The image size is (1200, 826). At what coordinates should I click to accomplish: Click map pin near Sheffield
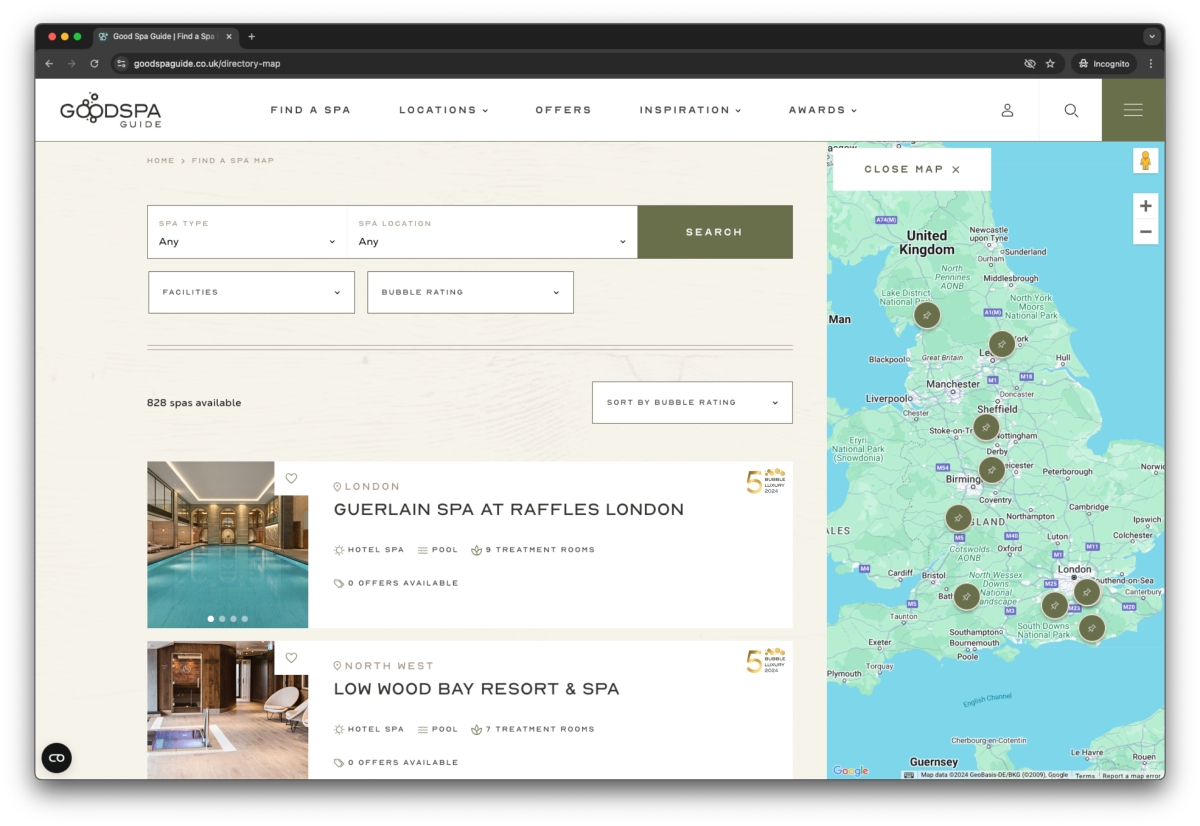click(x=986, y=428)
